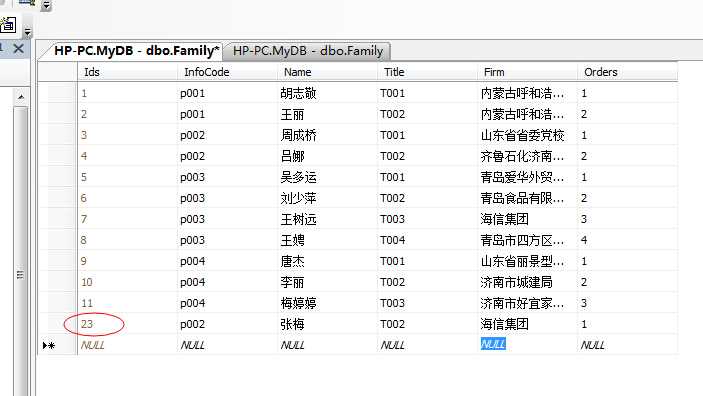
Task: Select the InfoCode cell p004 in 唐杰 row
Action: pyautogui.click(x=227, y=261)
